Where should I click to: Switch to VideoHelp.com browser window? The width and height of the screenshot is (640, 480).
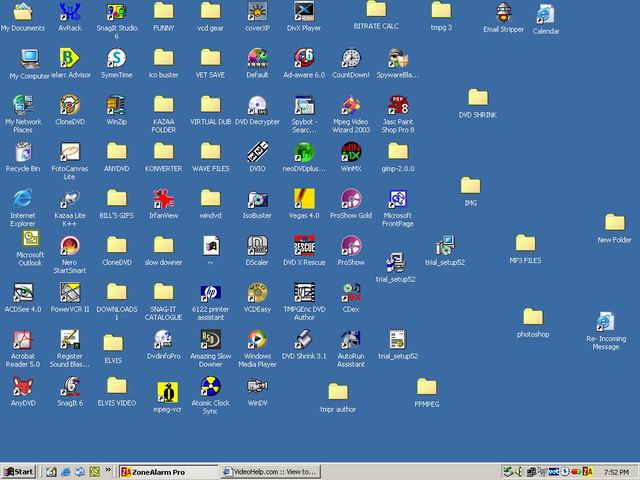(270, 472)
